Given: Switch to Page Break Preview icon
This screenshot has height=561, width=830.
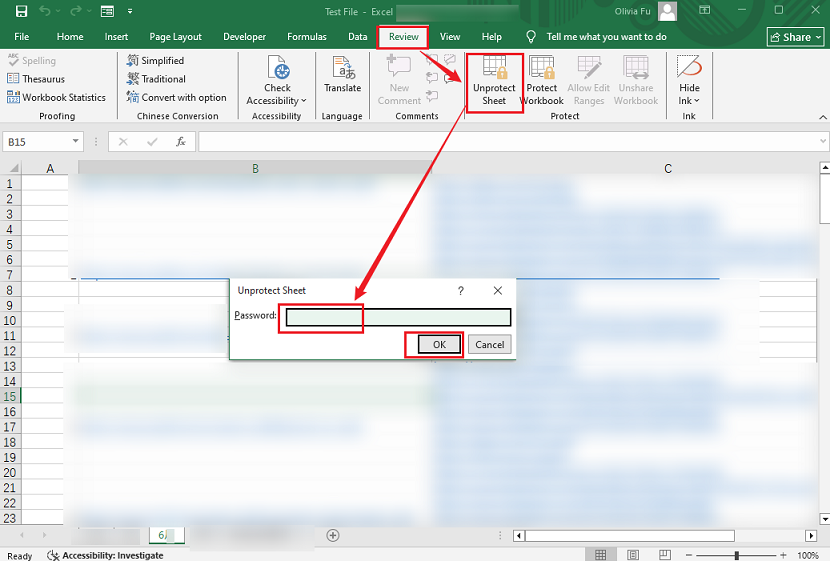Looking at the screenshot, I should [665, 555].
